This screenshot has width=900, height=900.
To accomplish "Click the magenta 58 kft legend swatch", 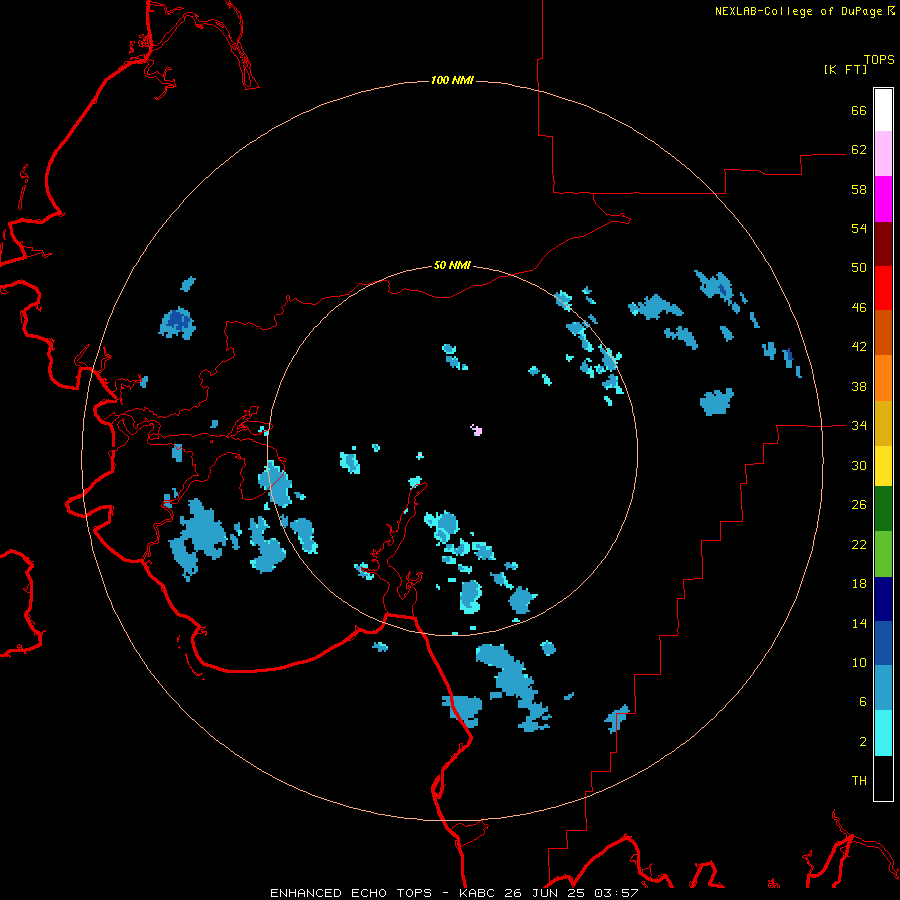I will pos(883,199).
